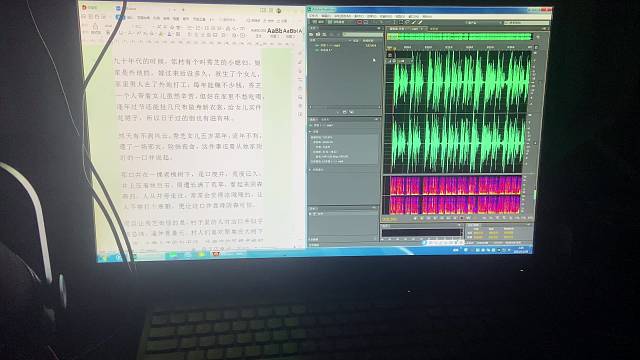Viewport: 640px width, 360px height.
Task: Toggle the spectral frequency display button
Action: (x=359, y=22)
